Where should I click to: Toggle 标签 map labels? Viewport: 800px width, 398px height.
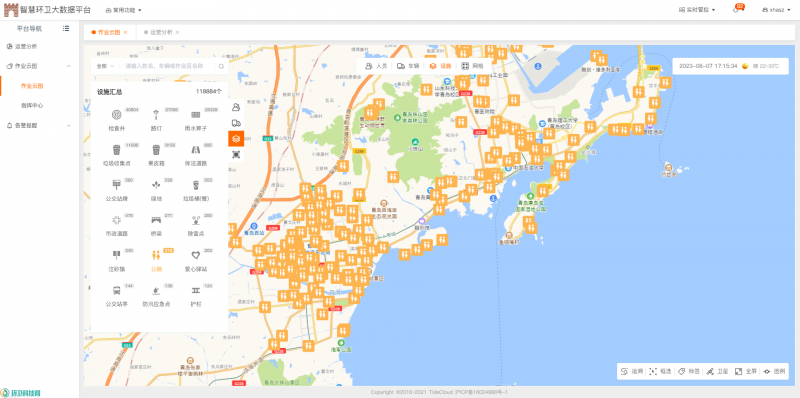[688, 371]
